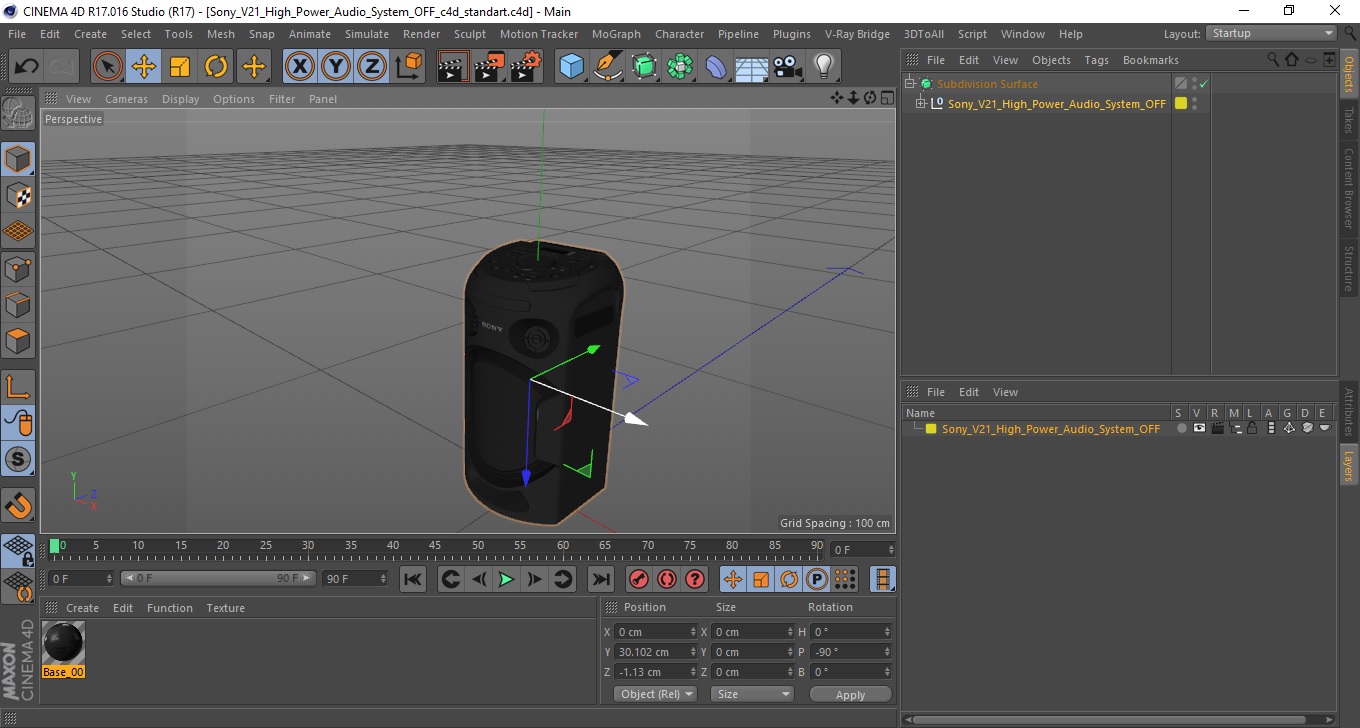
Task: Click the Bend deformer icon
Action: click(x=716, y=67)
